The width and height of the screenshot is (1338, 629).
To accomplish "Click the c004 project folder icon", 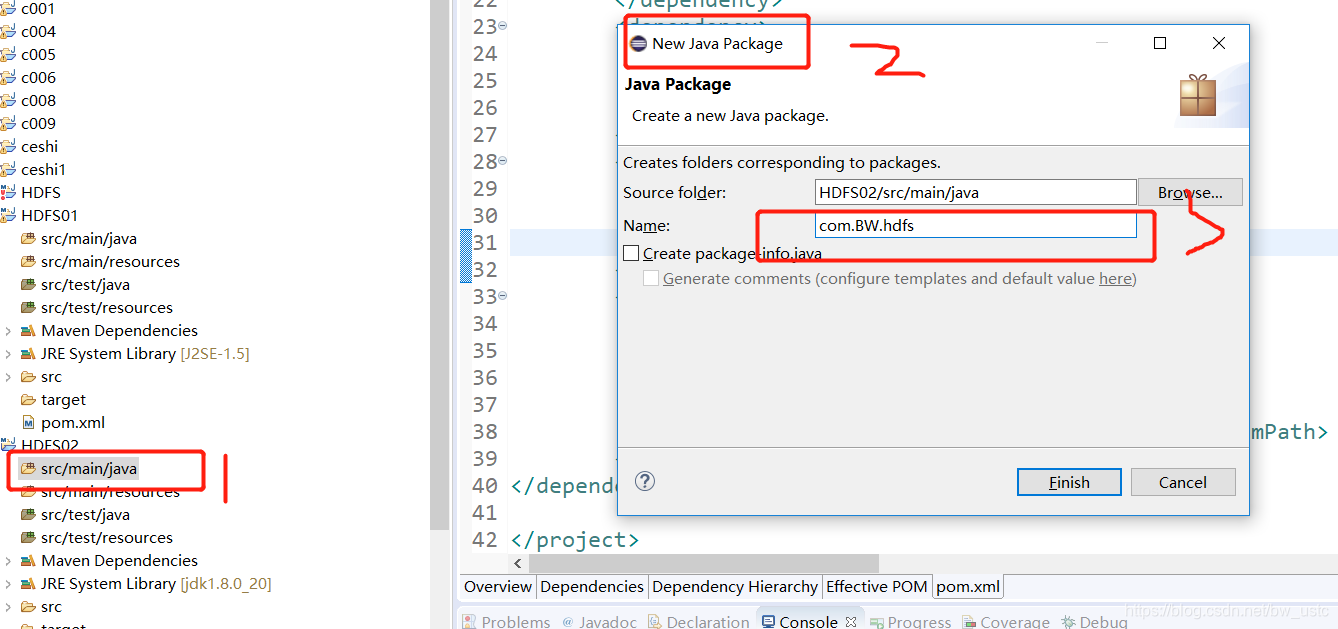I will 8,31.
